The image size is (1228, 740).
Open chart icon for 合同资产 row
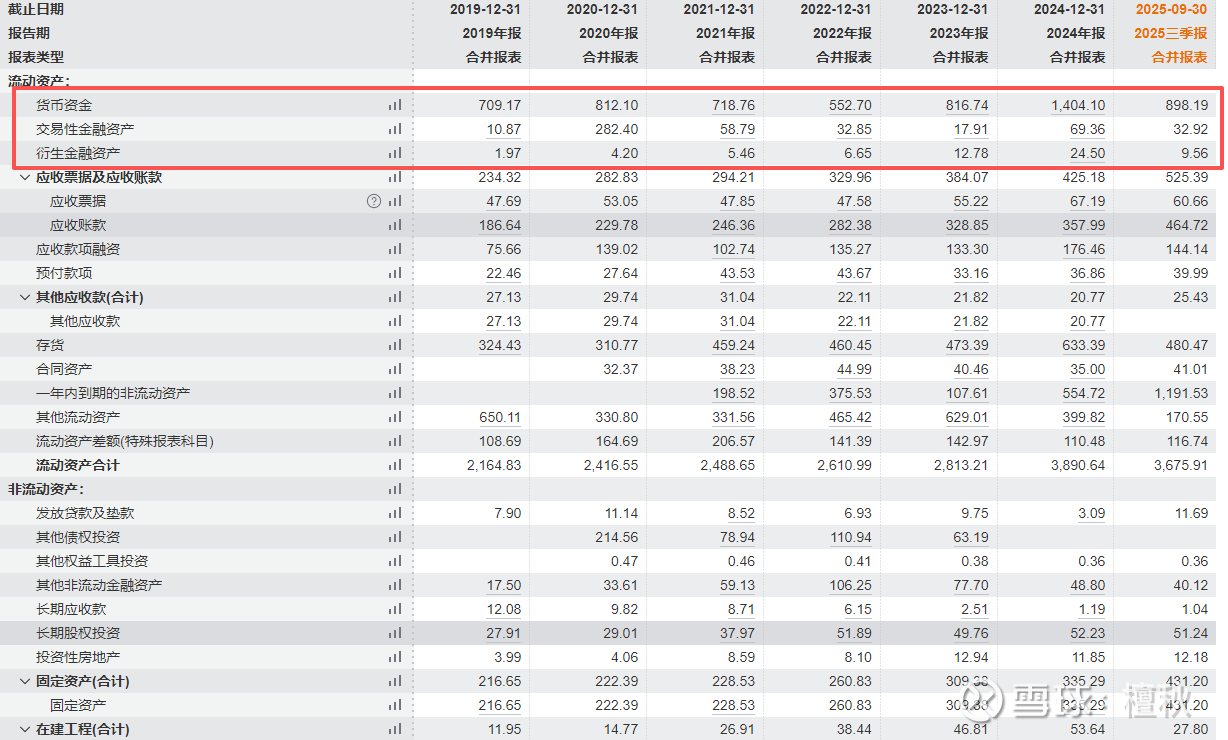[395, 369]
